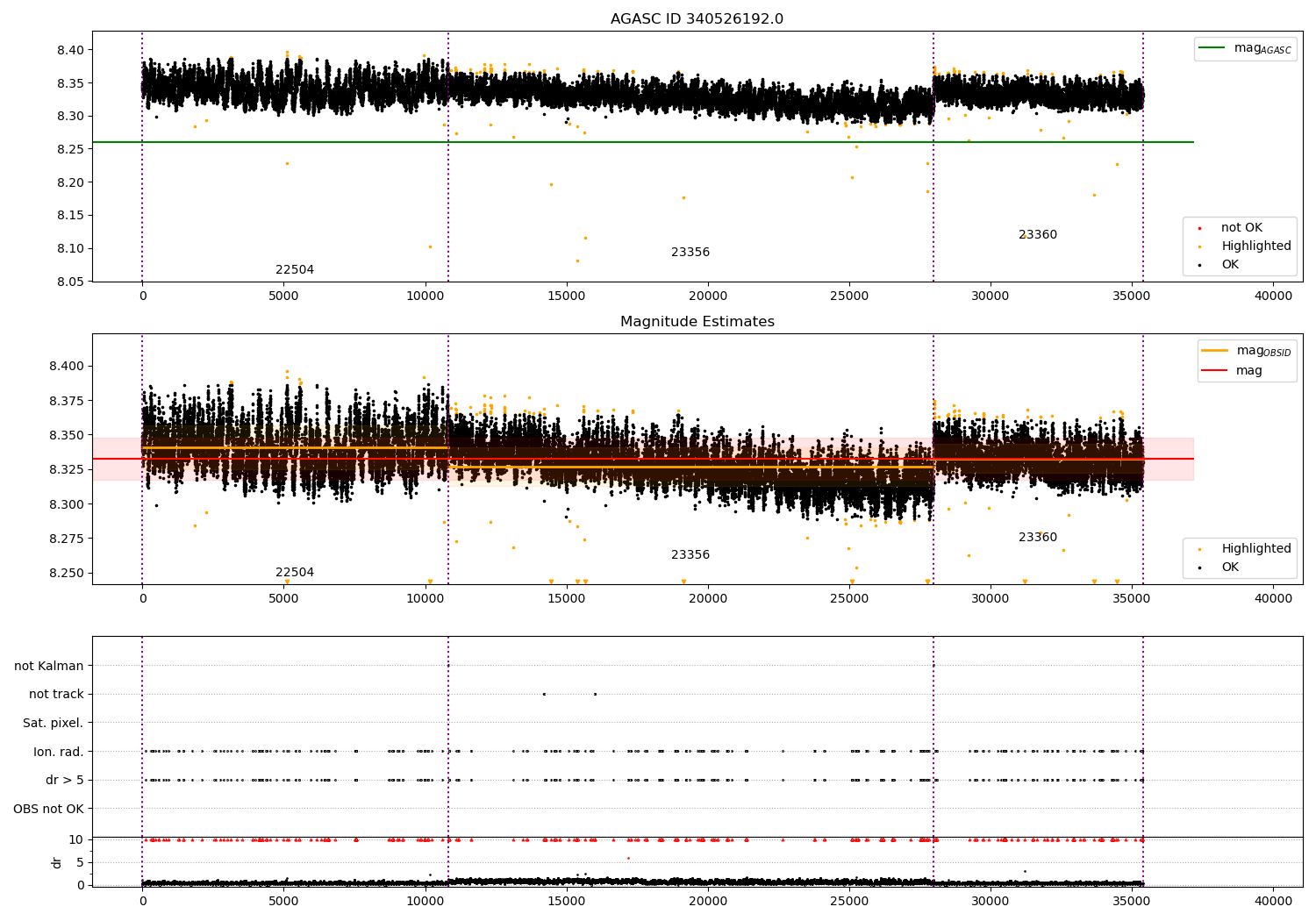Click the 8.250 y-axis tick label
The width and height of the screenshot is (1316, 921).
pos(67,574)
